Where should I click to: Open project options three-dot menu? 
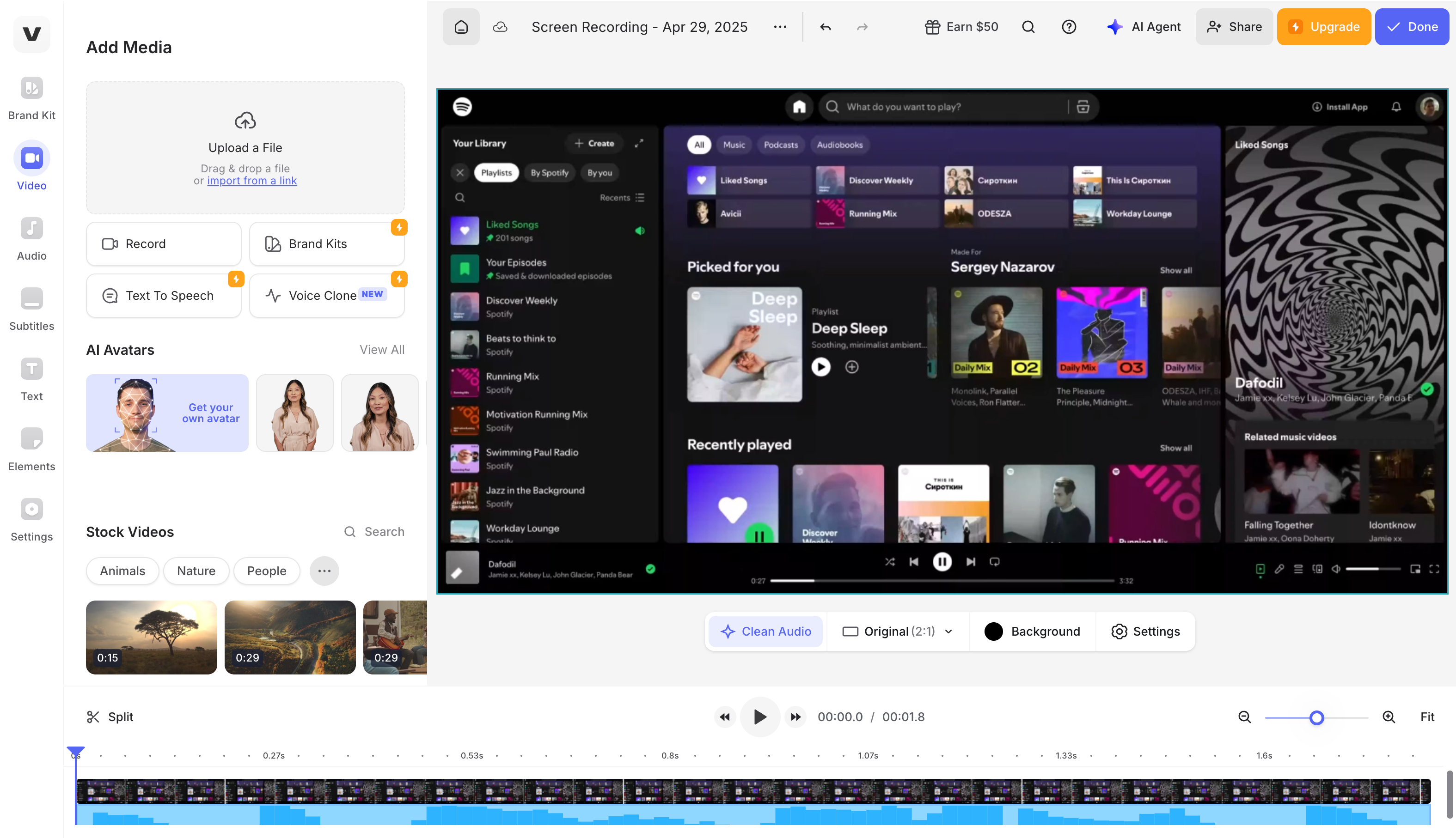(x=779, y=27)
